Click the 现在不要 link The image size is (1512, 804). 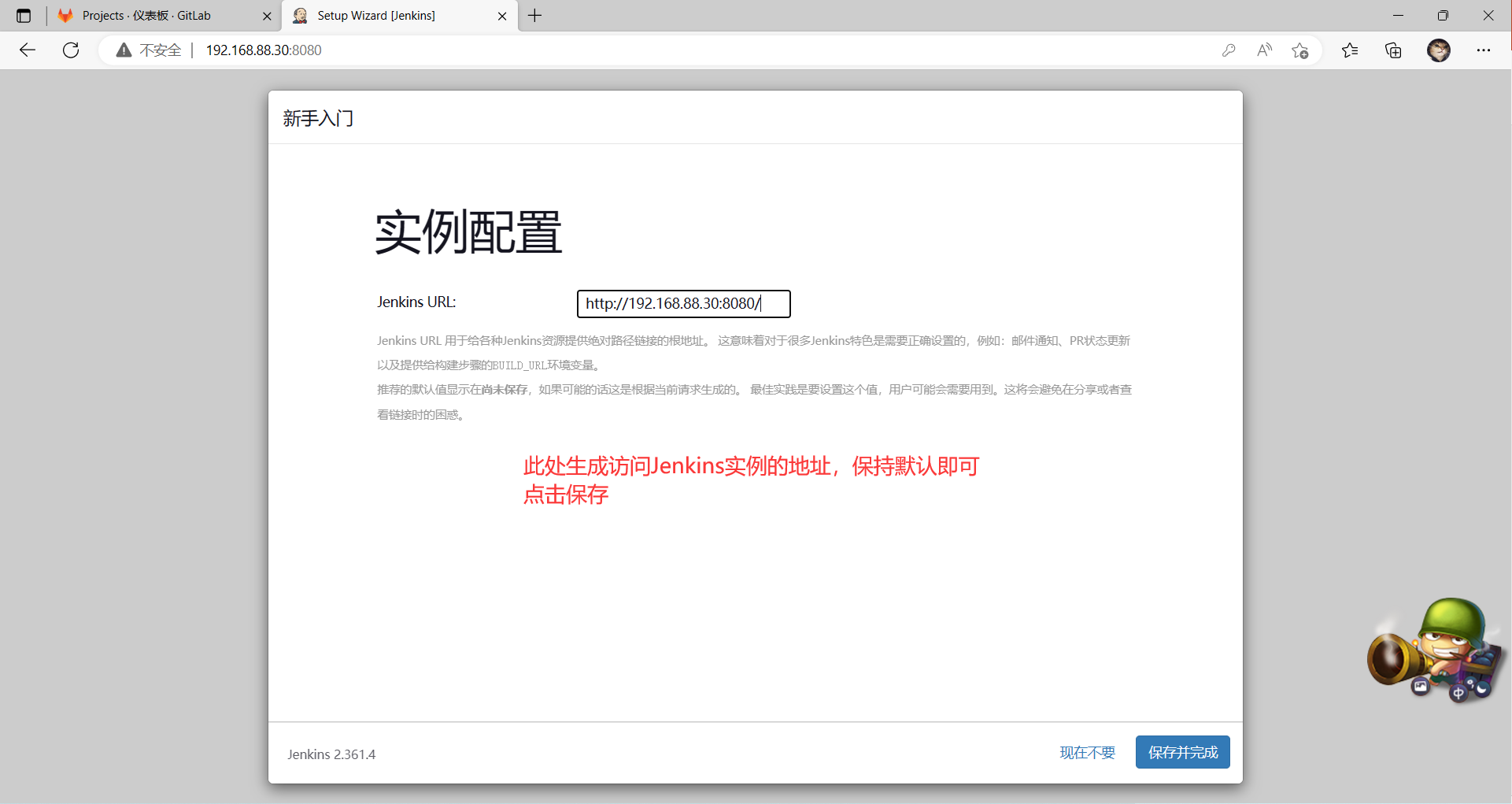point(1087,753)
